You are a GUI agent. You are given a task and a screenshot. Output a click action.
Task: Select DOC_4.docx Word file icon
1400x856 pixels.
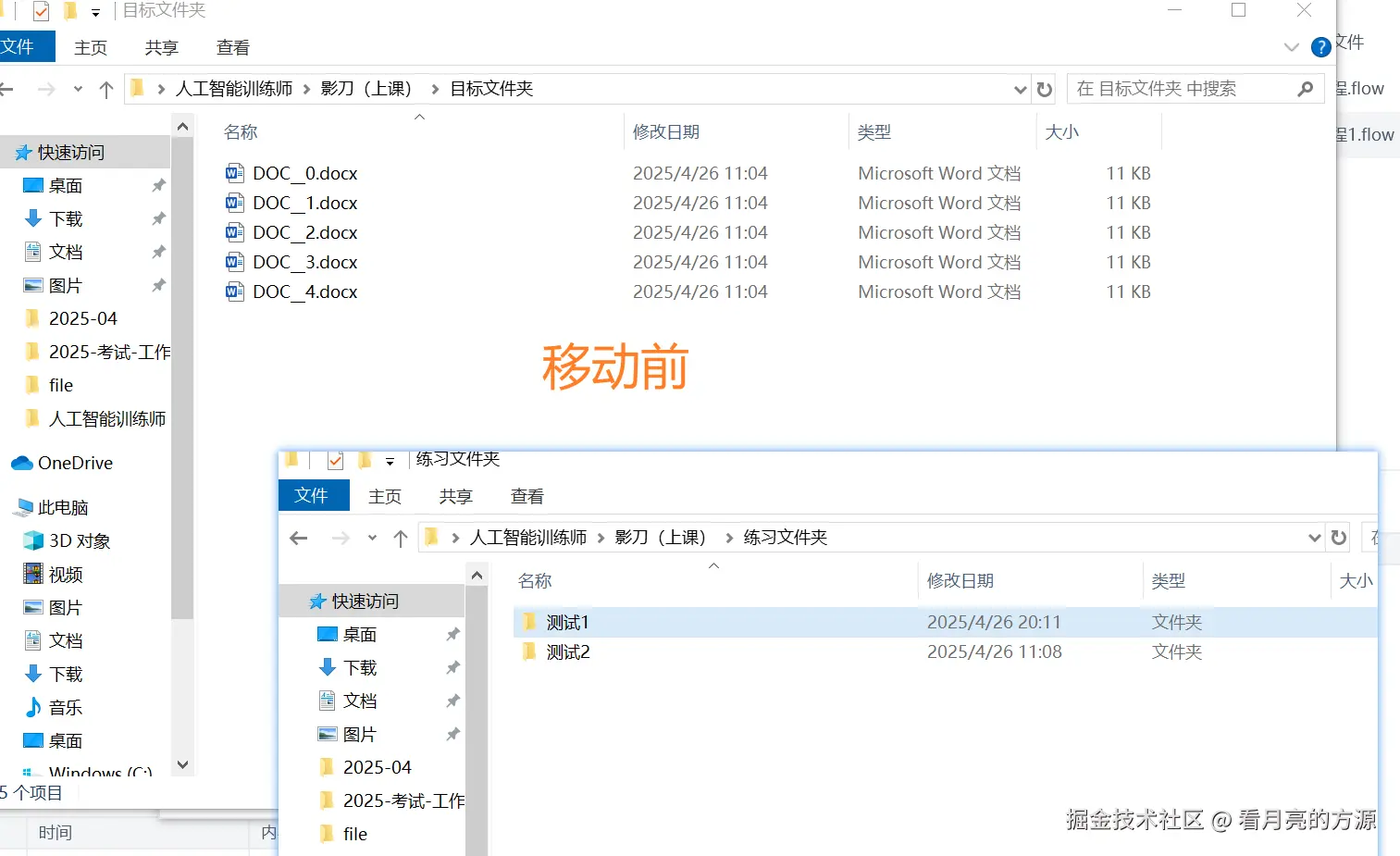coord(235,292)
